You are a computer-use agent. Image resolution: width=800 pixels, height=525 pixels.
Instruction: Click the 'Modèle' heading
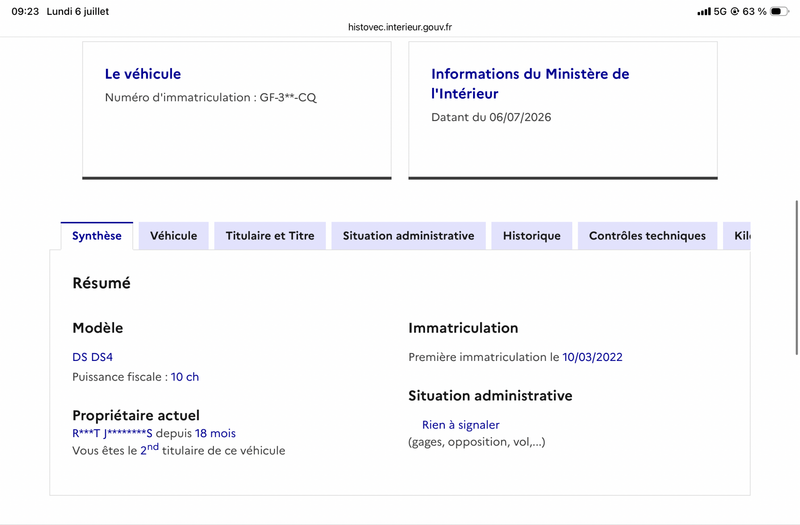point(97,328)
